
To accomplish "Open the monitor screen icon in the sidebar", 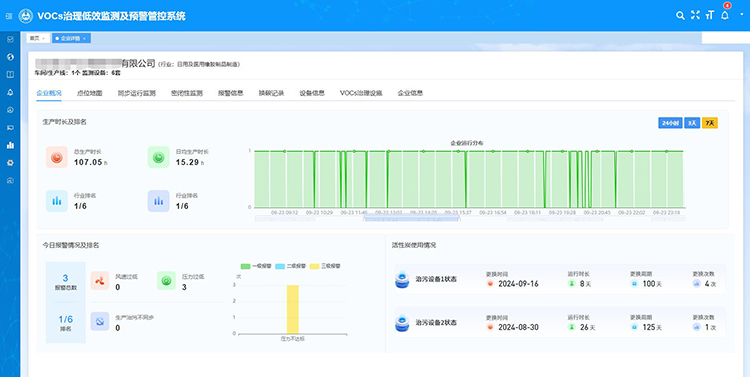I will coord(10,128).
